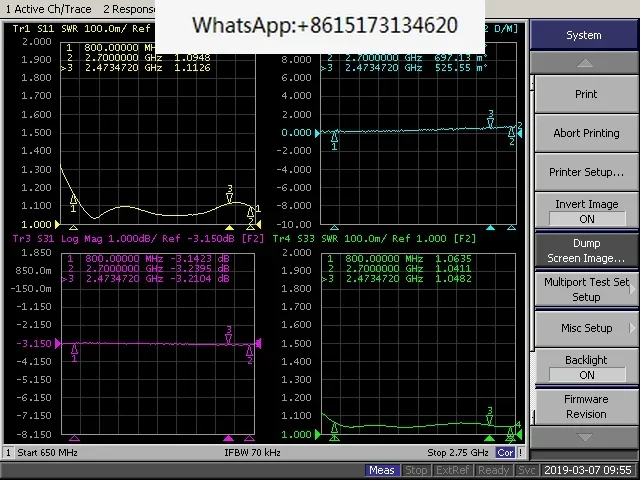This screenshot has height=480, width=640.
Task: Select marker 1 on cyan Tr2 trace
Action: 334,135
